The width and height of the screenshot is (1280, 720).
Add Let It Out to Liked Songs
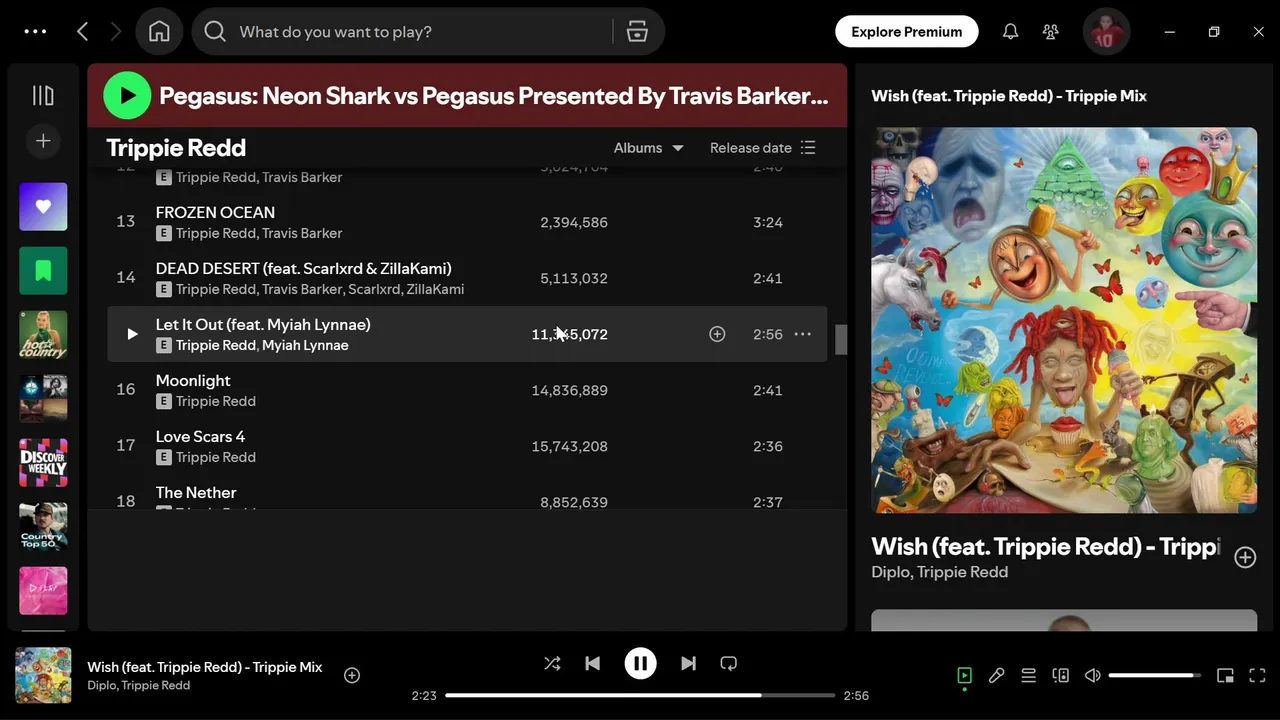coord(717,334)
